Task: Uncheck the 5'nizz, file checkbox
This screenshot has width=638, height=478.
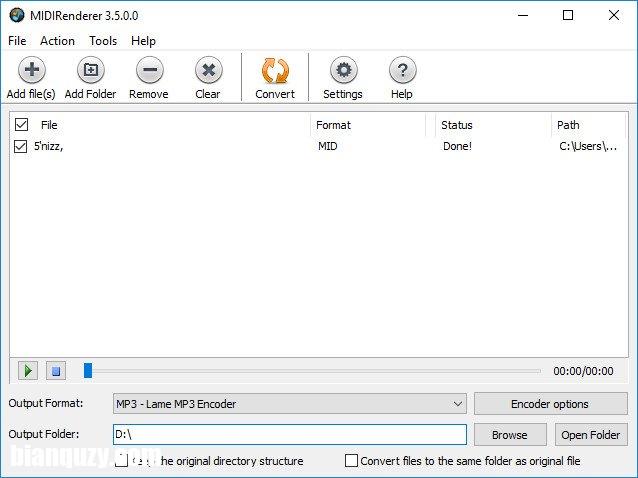Action: 20,146
